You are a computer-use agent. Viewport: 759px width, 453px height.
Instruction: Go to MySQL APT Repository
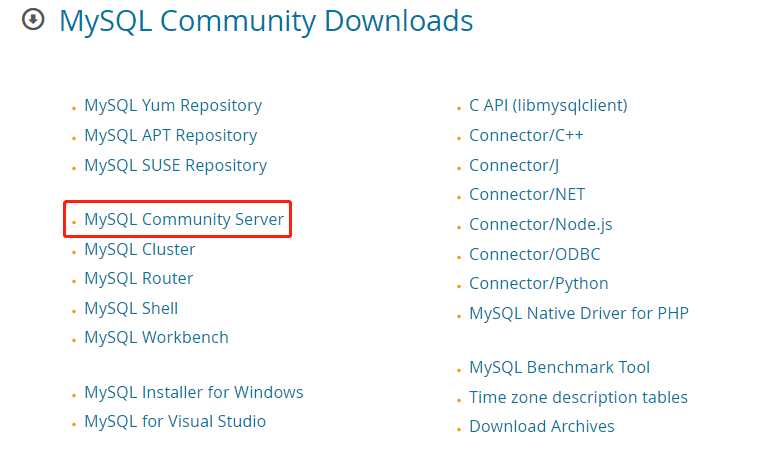pos(171,136)
